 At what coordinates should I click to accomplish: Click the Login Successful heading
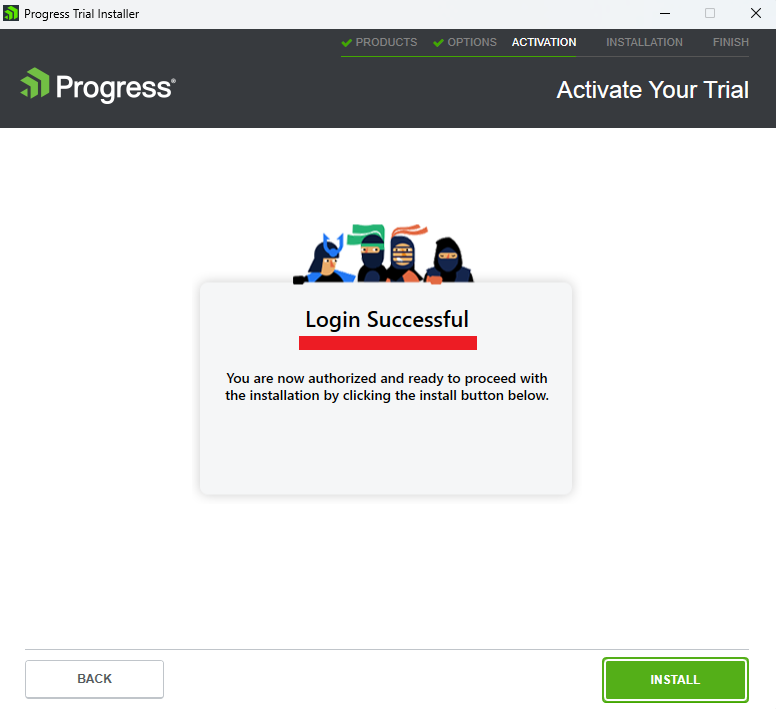click(387, 320)
